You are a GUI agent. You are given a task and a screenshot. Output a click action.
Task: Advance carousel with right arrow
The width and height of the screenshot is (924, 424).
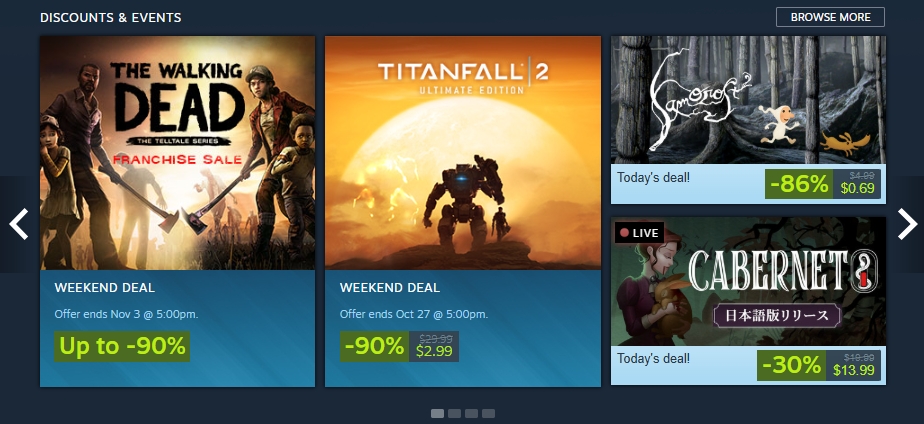[908, 224]
